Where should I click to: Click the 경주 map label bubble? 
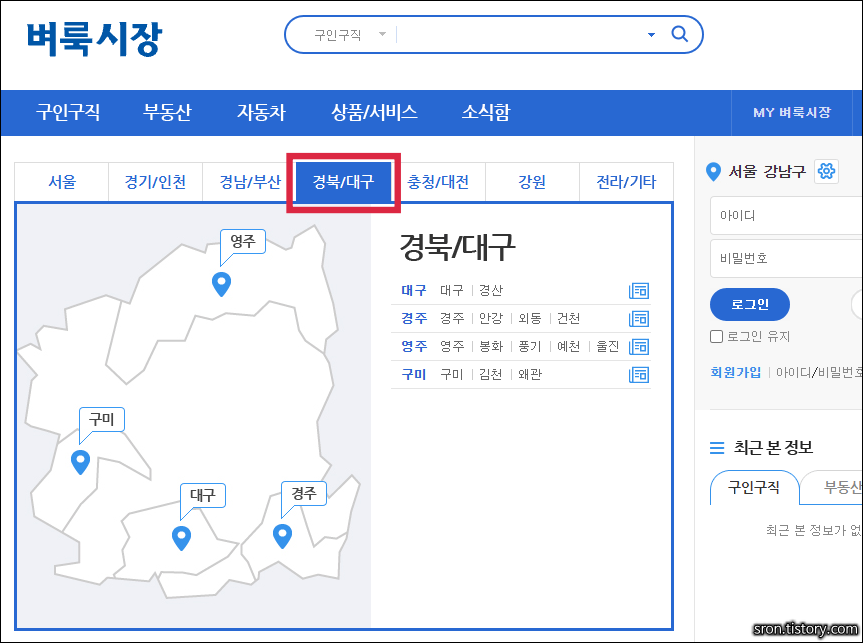point(304,493)
